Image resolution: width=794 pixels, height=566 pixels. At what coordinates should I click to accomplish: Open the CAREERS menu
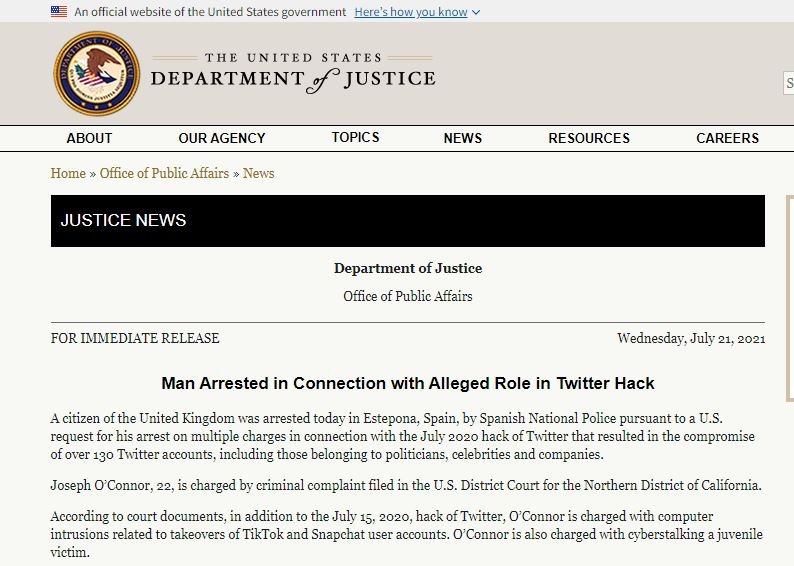click(728, 138)
